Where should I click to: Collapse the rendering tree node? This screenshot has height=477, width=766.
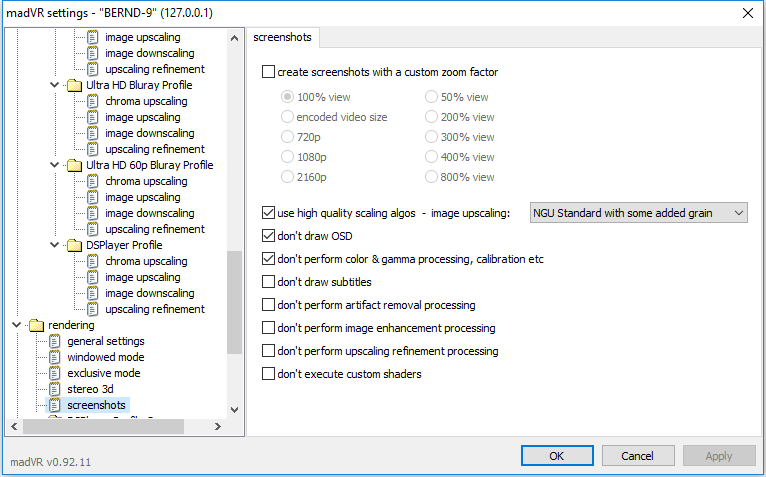pos(17,325)
